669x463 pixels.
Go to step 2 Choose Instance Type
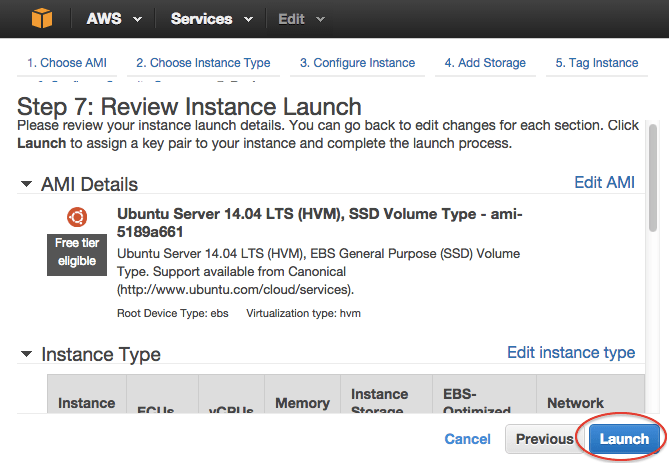(x=203, y=63)
